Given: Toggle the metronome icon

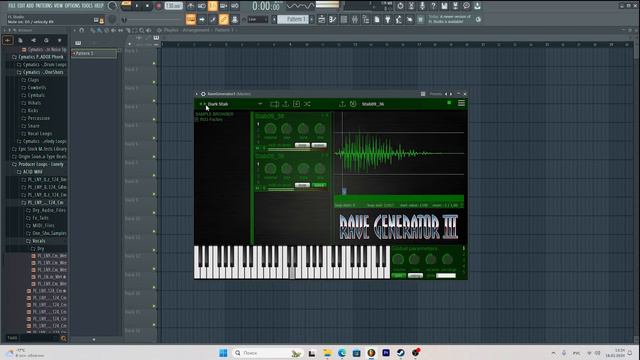Looking at the screenshot, I should 191,6.
